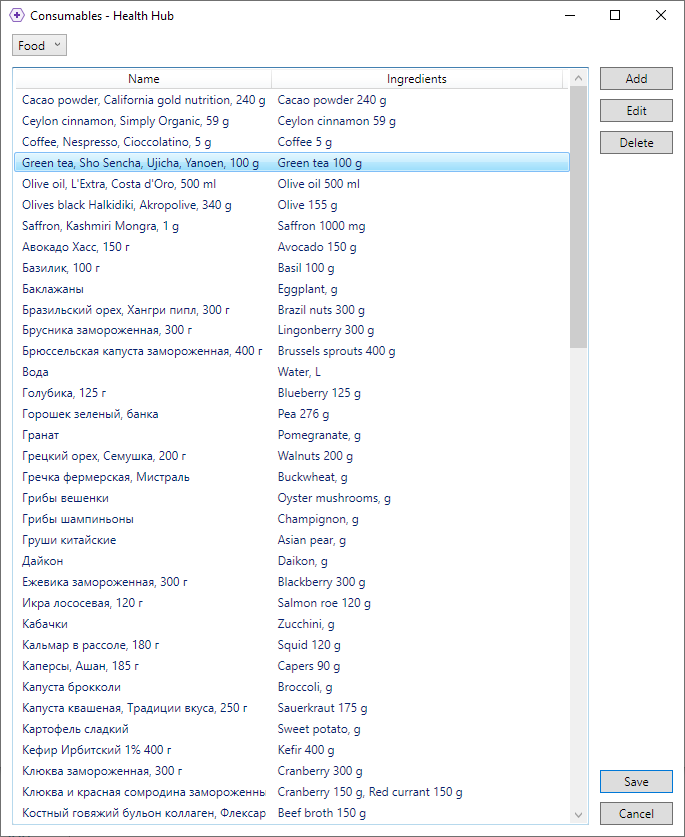Pick the Икра лососевая, 120 г entry

tap(82, 603)
